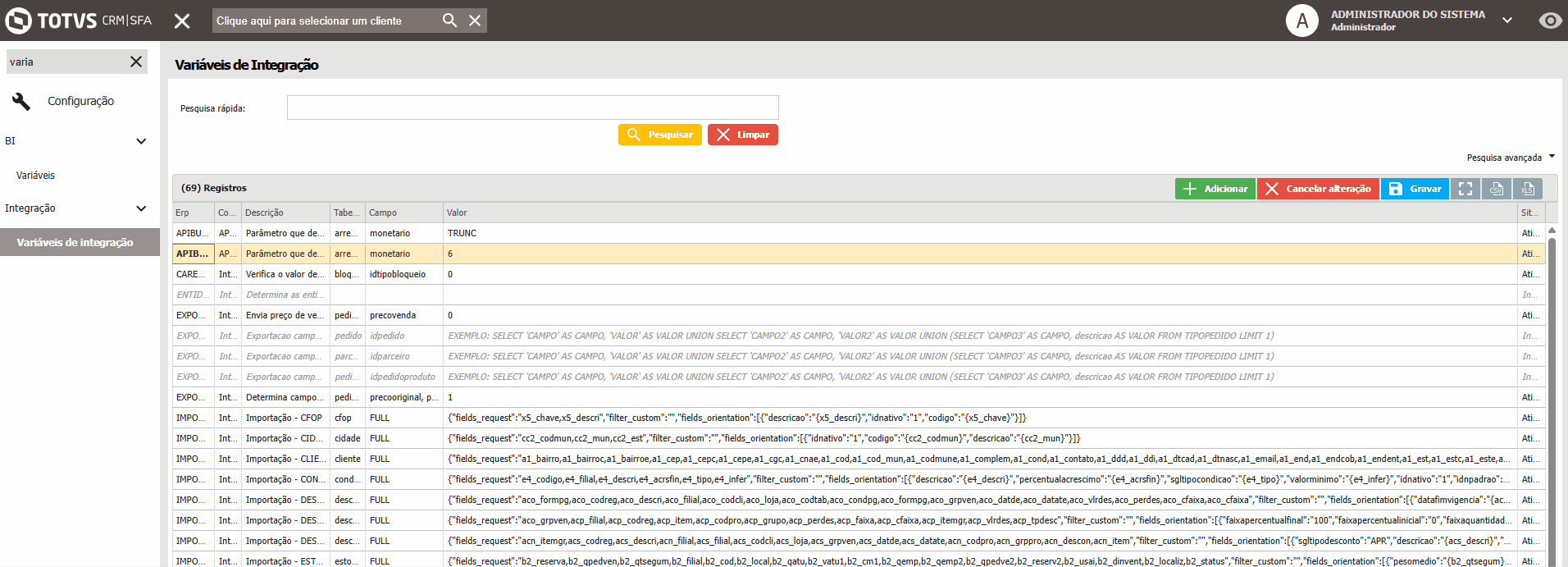
Task: Click the administrator avatar circle
Action: click(x=1302, y=21)
